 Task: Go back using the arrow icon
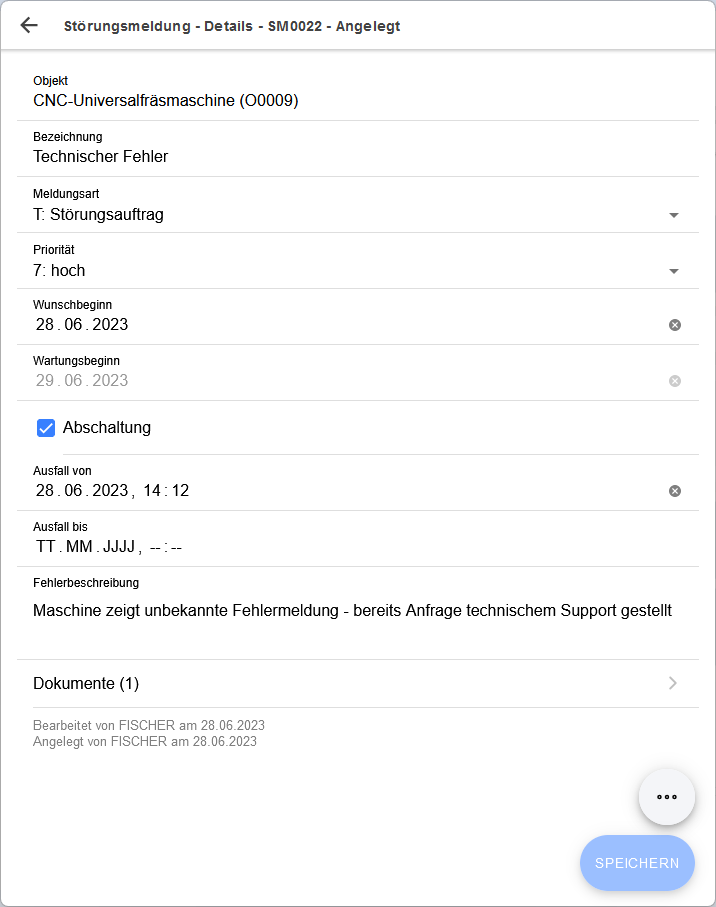tap(29, 26)
